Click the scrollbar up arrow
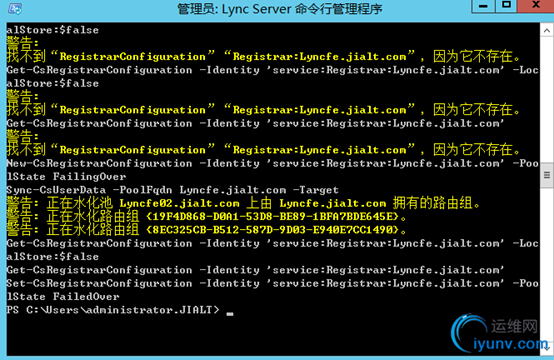554x360 pixels. pyautogui.click(x=547, y=31)
